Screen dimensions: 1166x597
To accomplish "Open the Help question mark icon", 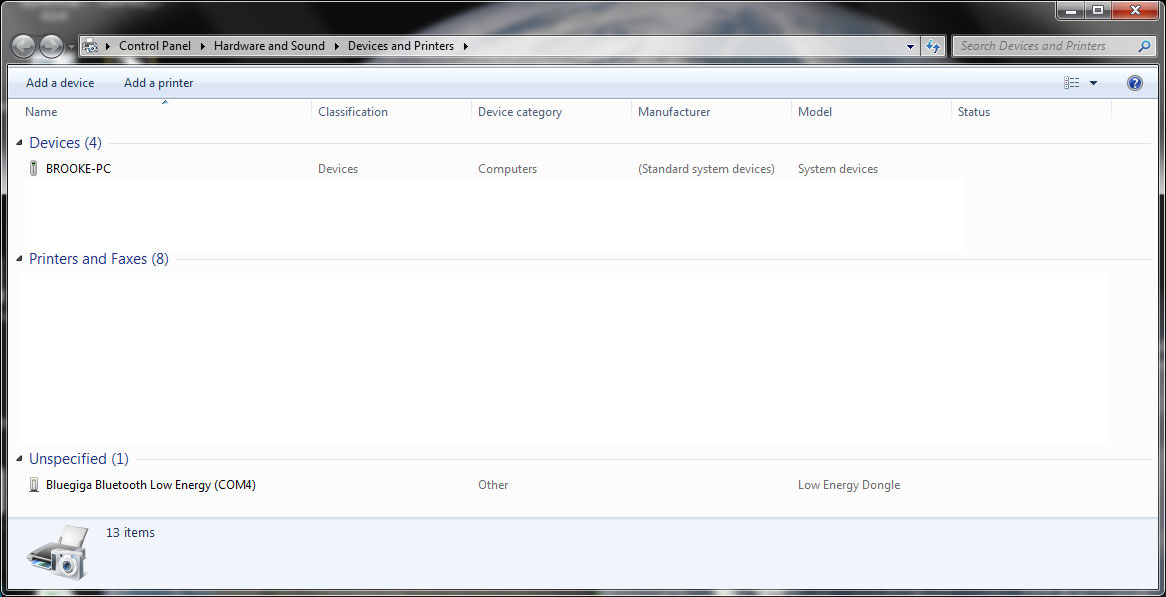I will [1134, 83].
